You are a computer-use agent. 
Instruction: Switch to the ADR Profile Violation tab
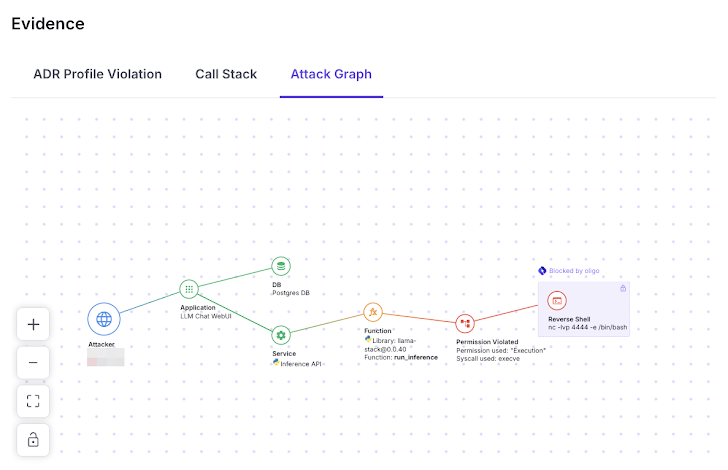[x=97, y=74]
